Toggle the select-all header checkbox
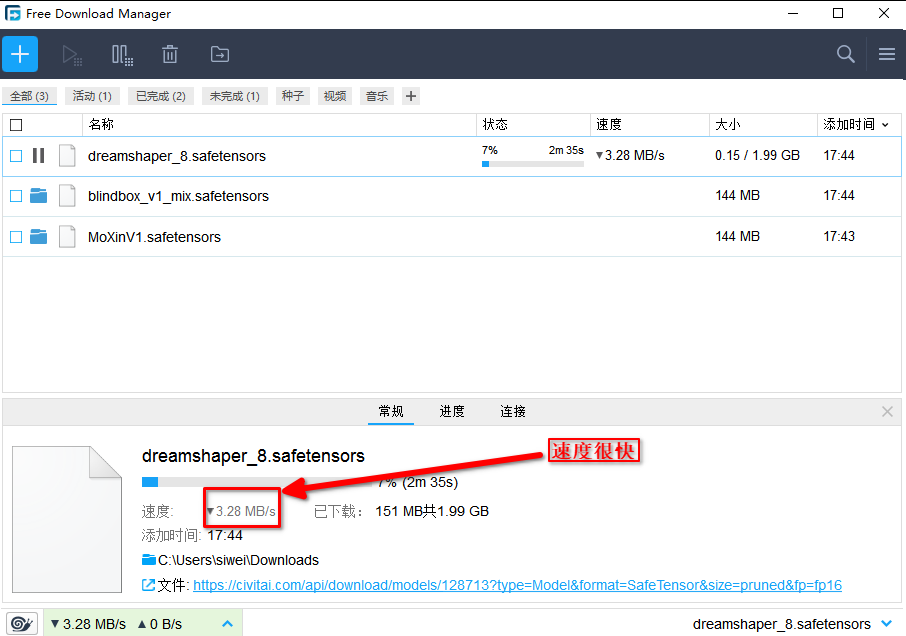Image resolution: width=906 pixels, height=636 pixels. pos(16,125)
